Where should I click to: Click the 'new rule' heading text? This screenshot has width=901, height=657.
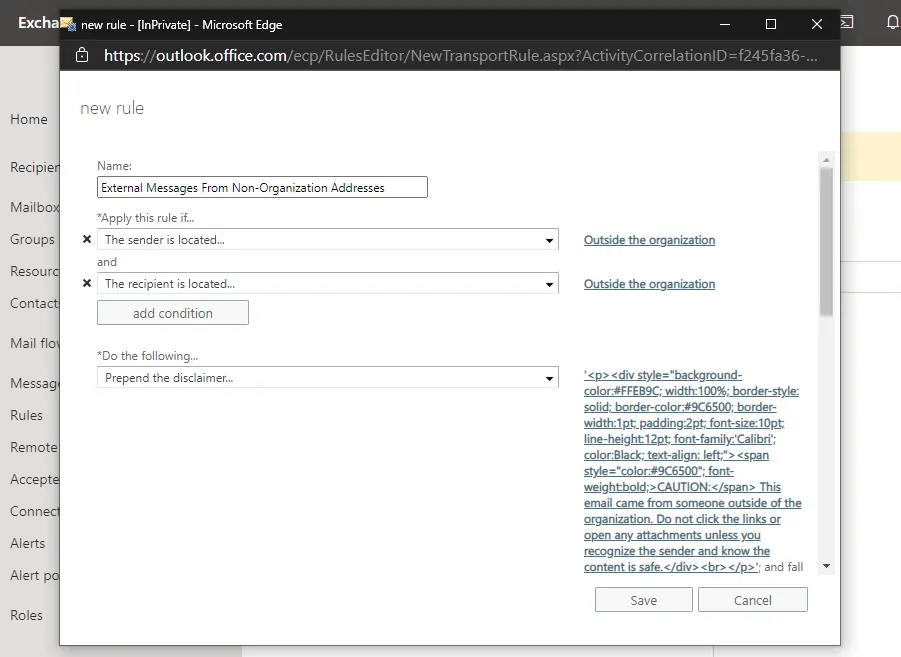tap(112, 108)
